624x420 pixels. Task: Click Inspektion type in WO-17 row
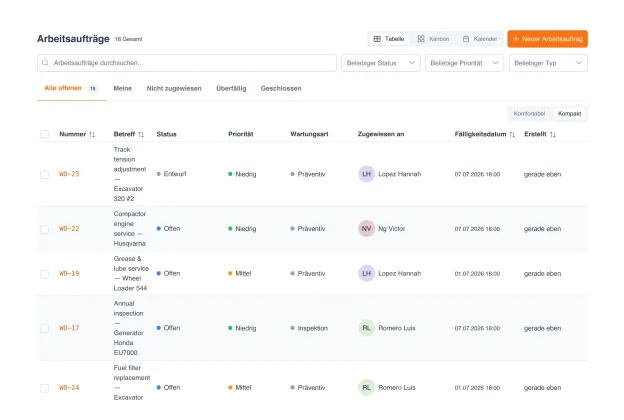[309, 328]
